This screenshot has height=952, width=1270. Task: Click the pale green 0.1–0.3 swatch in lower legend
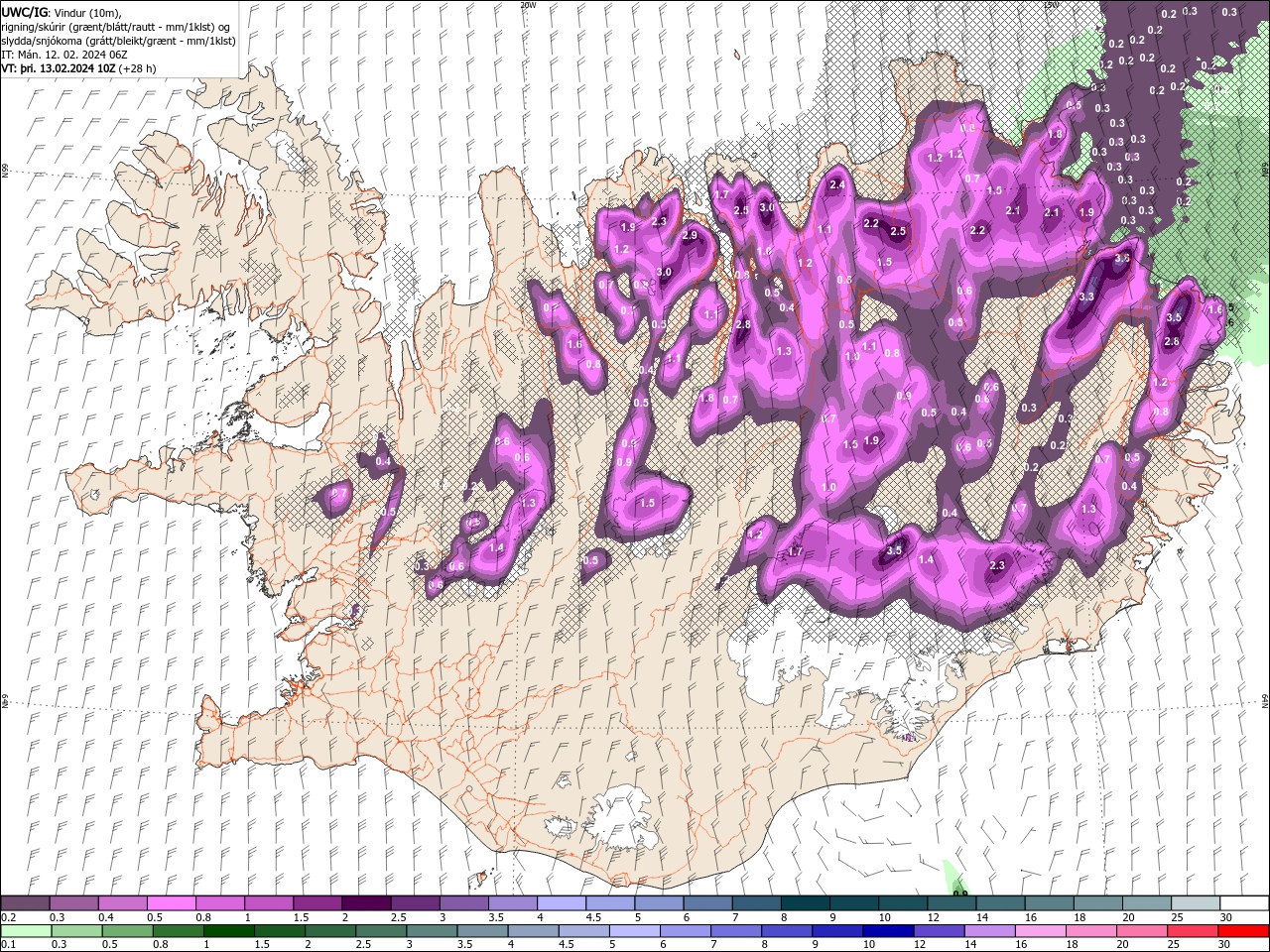click(x=26, y=930)
